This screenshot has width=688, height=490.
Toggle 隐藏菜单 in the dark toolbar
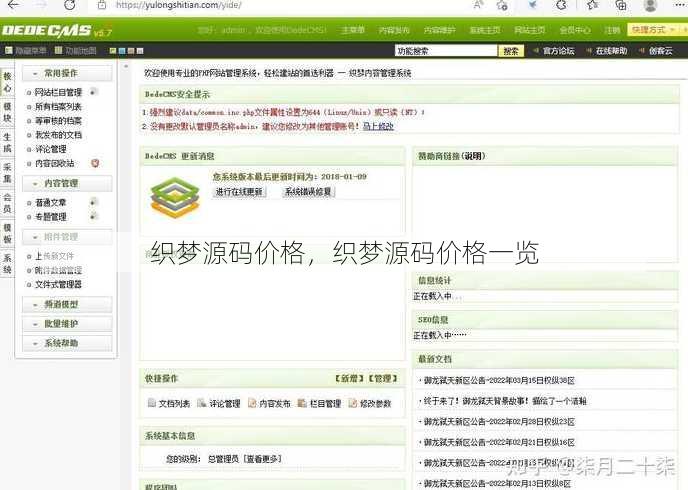click(x=25, y=51)
